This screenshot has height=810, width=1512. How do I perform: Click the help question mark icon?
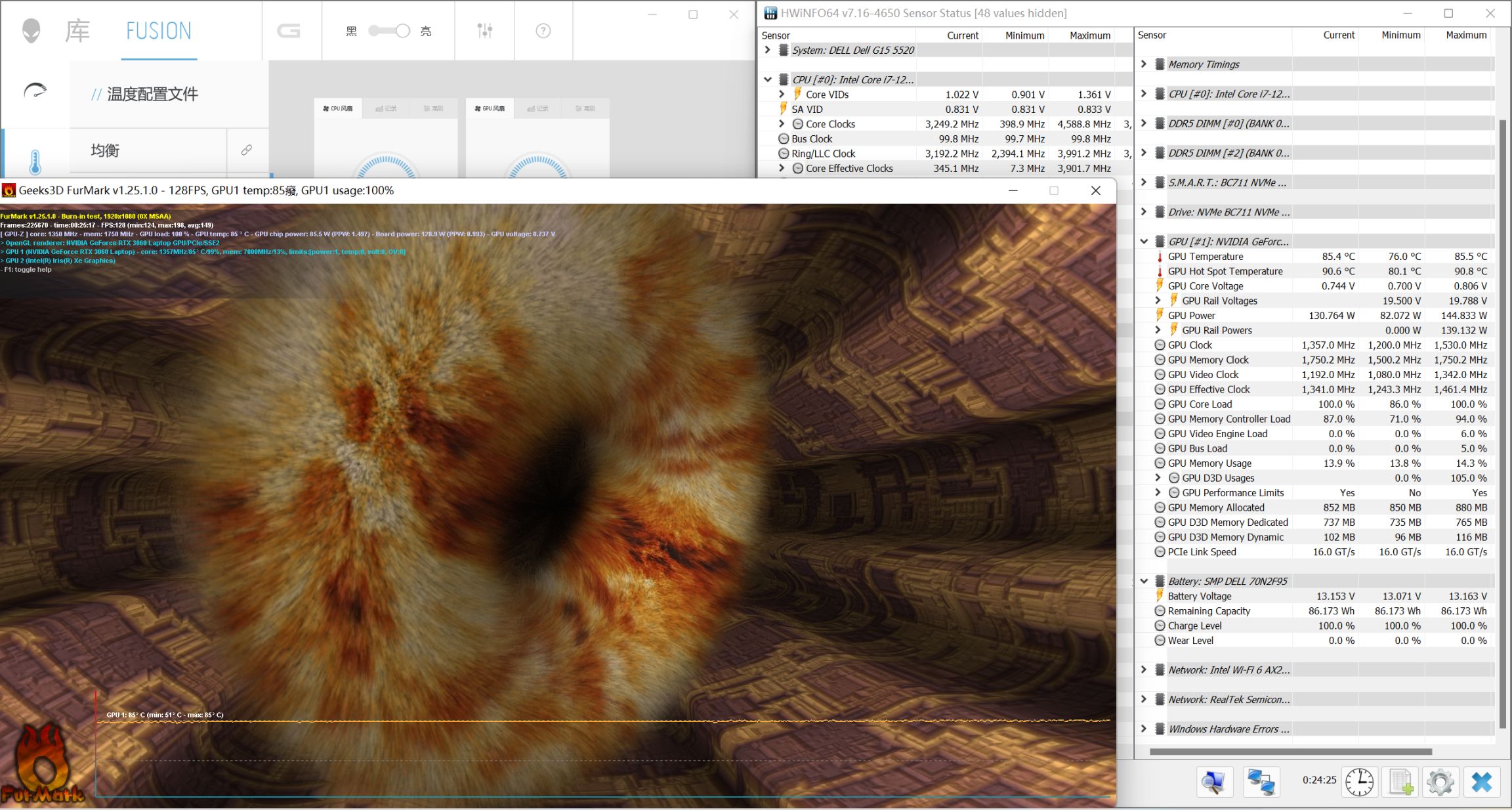point(543,31)
